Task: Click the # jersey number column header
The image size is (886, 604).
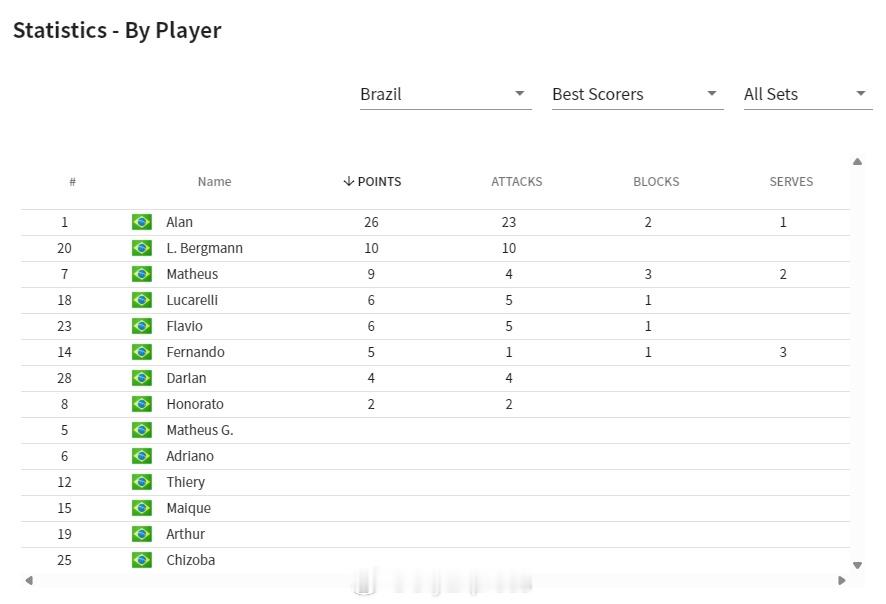Action: (x=72, y=181)
